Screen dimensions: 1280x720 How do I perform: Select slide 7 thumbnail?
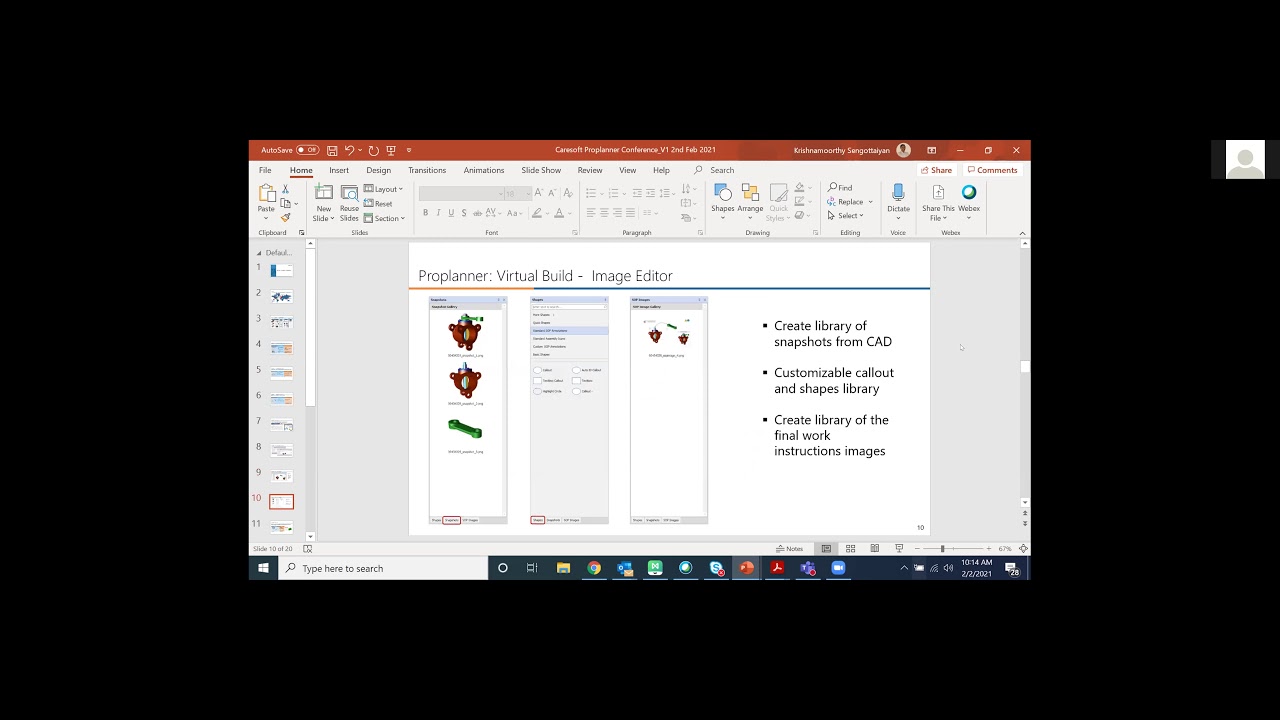(x=282, y=424)
